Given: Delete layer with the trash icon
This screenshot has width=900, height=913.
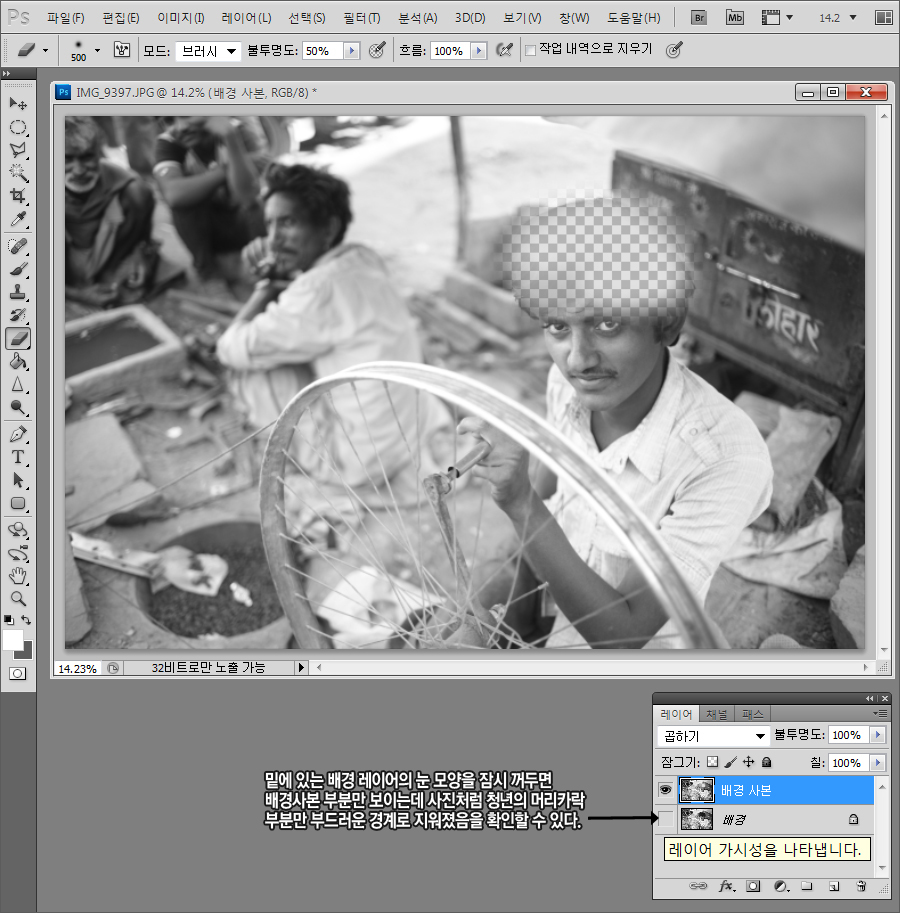Looking at the screenshot, I should pyautogui.click(x=861, y=886).
